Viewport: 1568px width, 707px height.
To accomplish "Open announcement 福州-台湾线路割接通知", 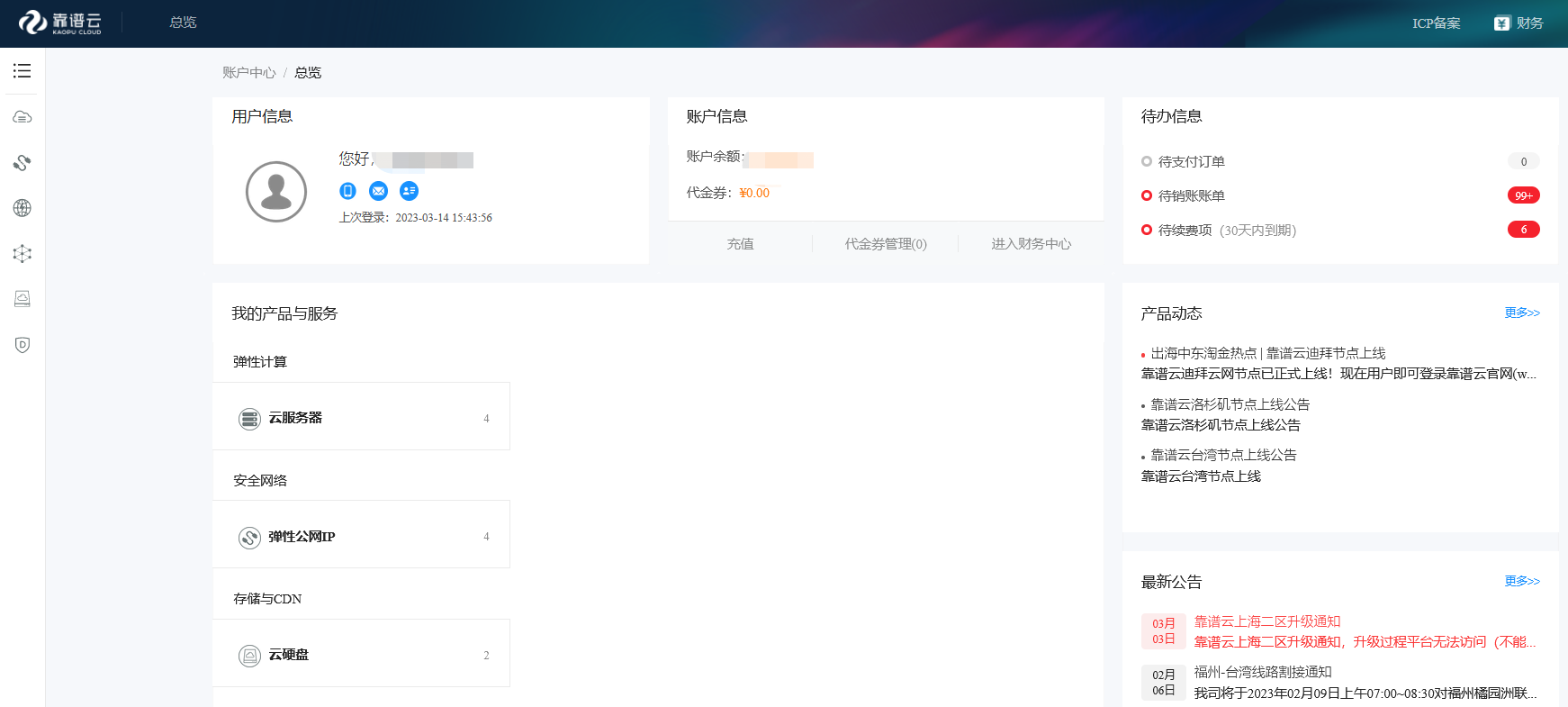I will tap(1262, 673).
